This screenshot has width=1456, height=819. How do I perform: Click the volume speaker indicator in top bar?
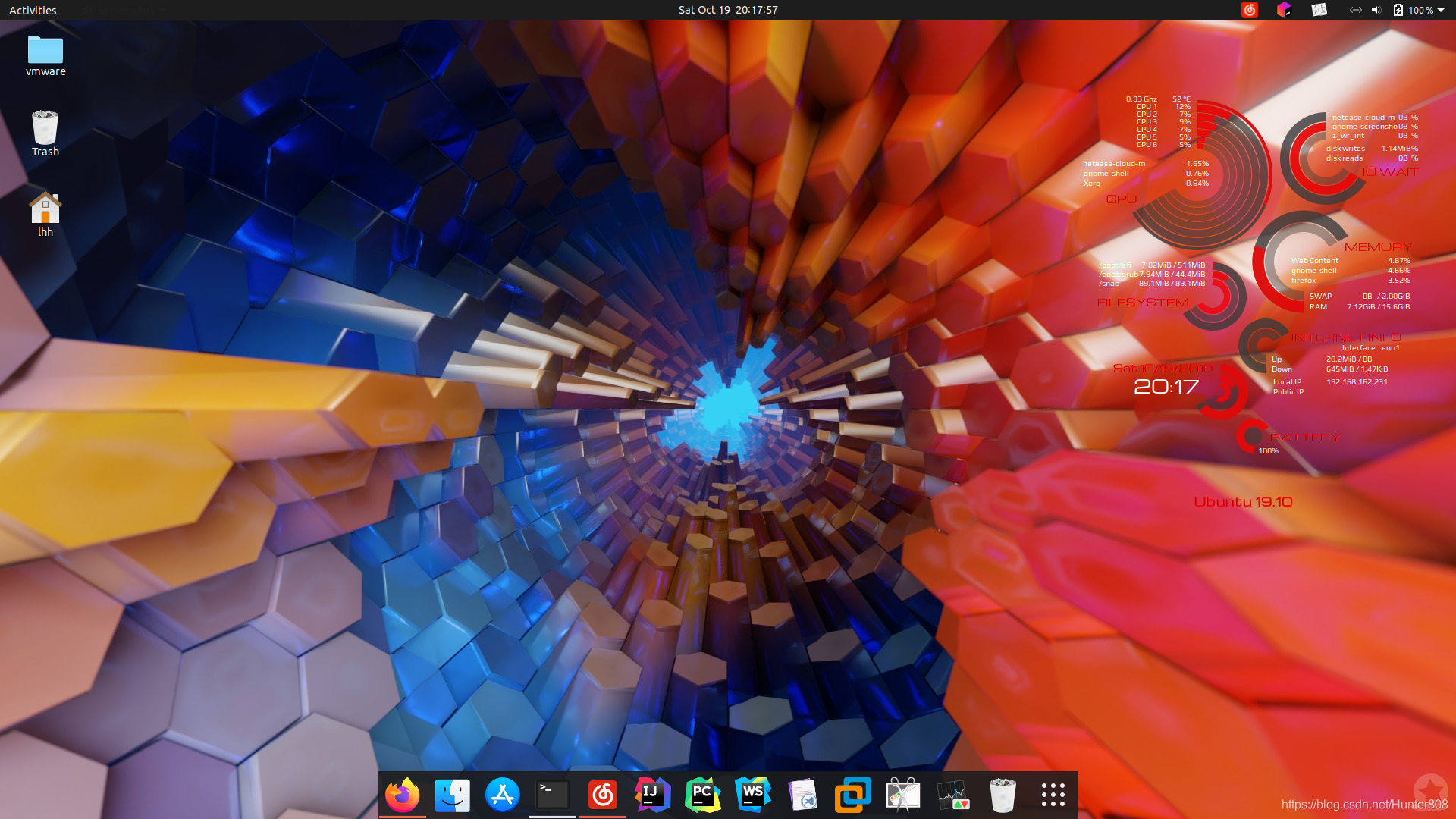pyautogui.click(x=1376, y=10)
